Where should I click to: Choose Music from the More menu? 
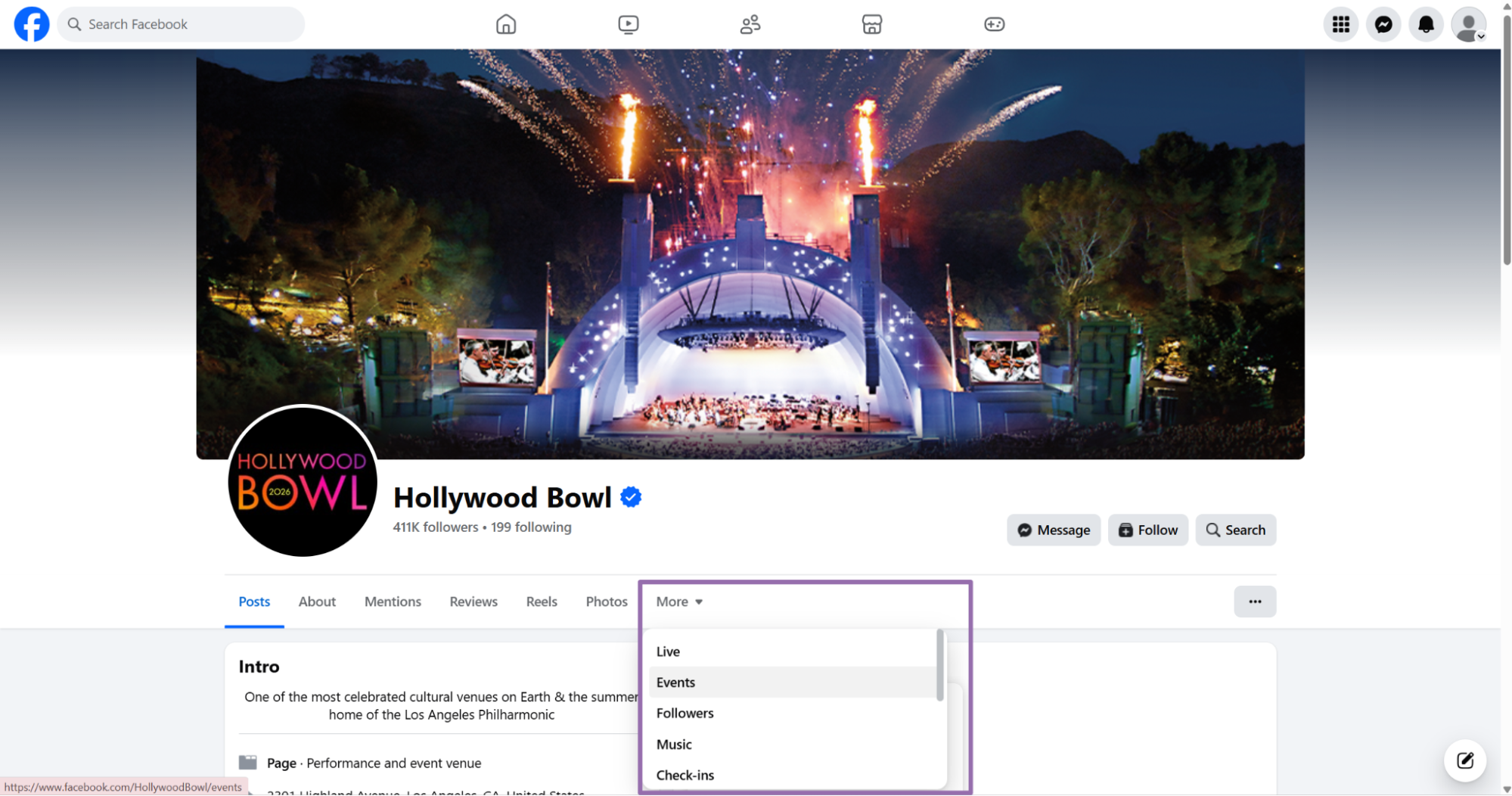(x=792, y=745)
